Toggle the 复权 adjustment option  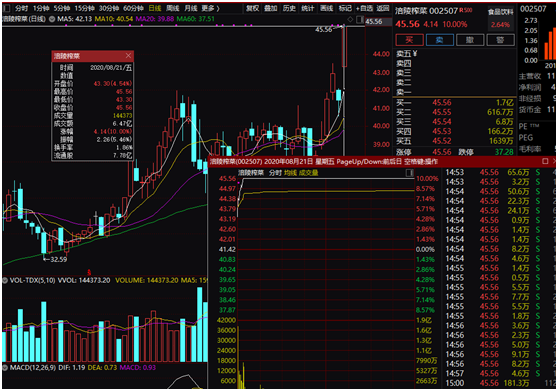252,8
